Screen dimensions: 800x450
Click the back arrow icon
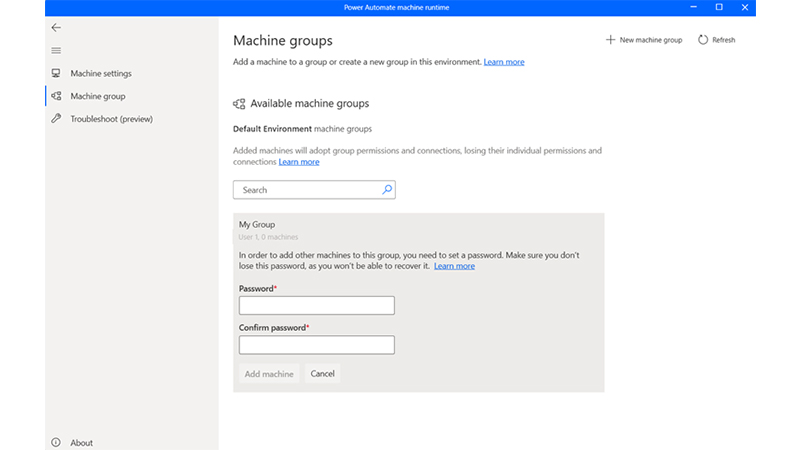tap(56, 28)
